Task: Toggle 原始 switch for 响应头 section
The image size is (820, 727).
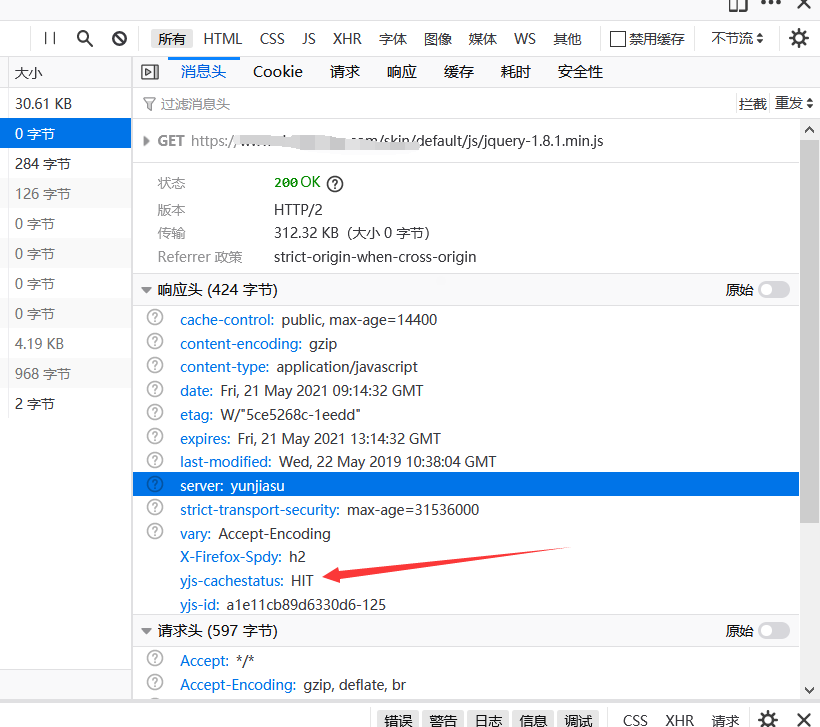Action: (773, 290)
